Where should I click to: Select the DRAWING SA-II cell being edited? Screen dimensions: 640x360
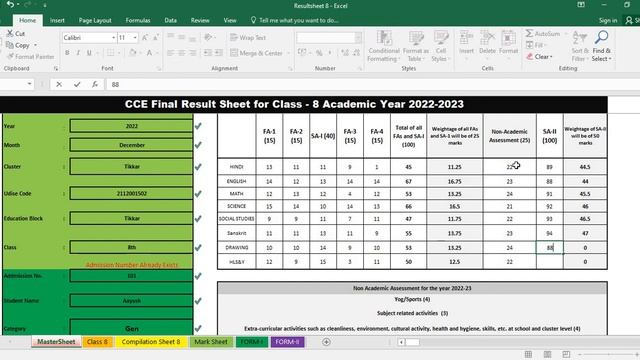[549, 247]
